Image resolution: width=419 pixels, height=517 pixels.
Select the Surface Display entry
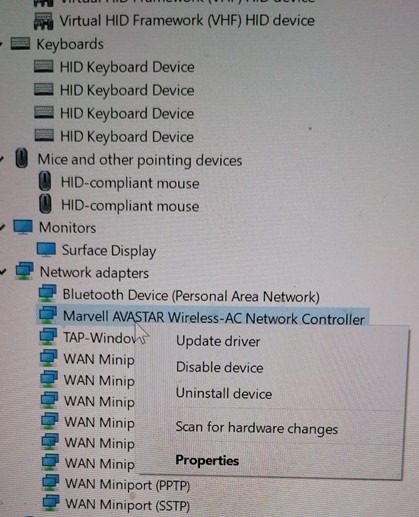(x=109, y=251)
